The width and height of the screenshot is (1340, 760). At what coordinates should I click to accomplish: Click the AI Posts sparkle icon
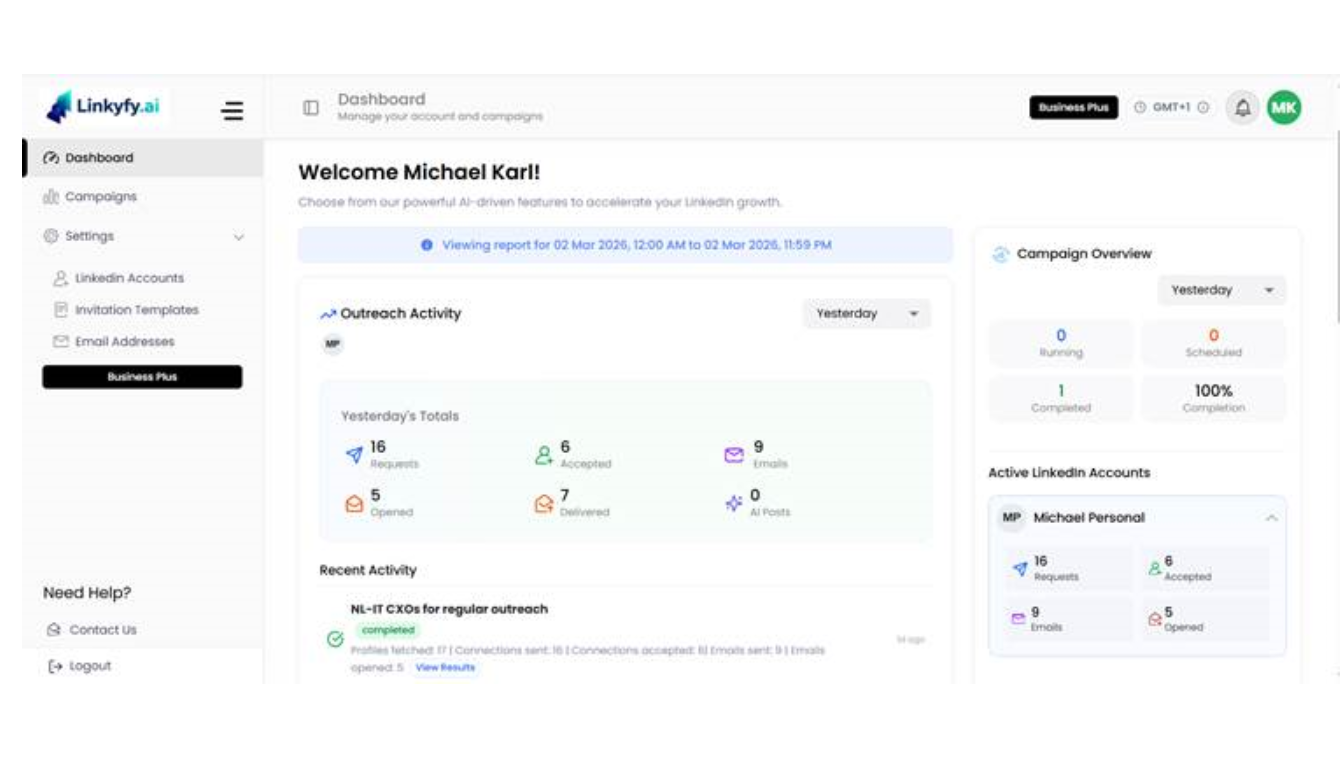click(x=733, y=503)
